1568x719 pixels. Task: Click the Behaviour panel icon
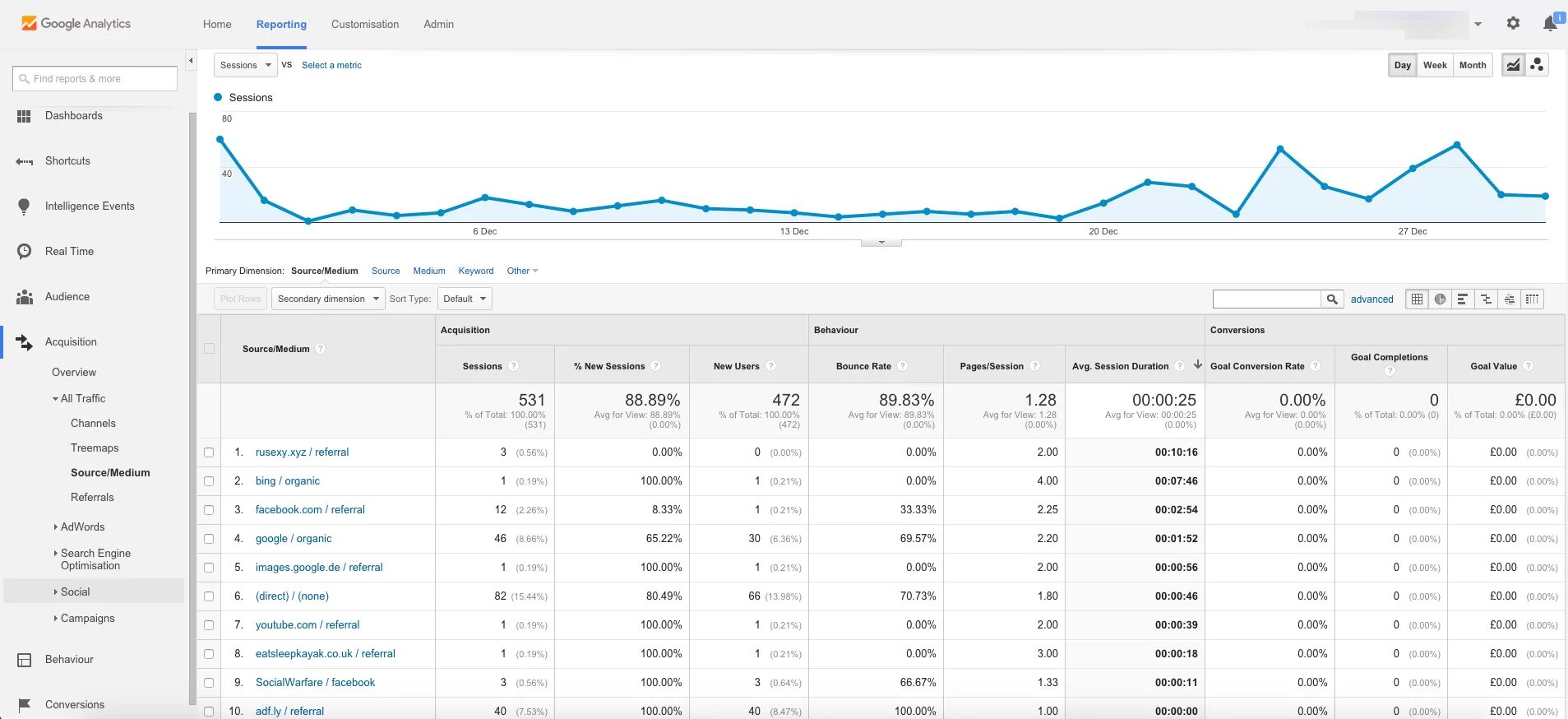pos(25,660)
